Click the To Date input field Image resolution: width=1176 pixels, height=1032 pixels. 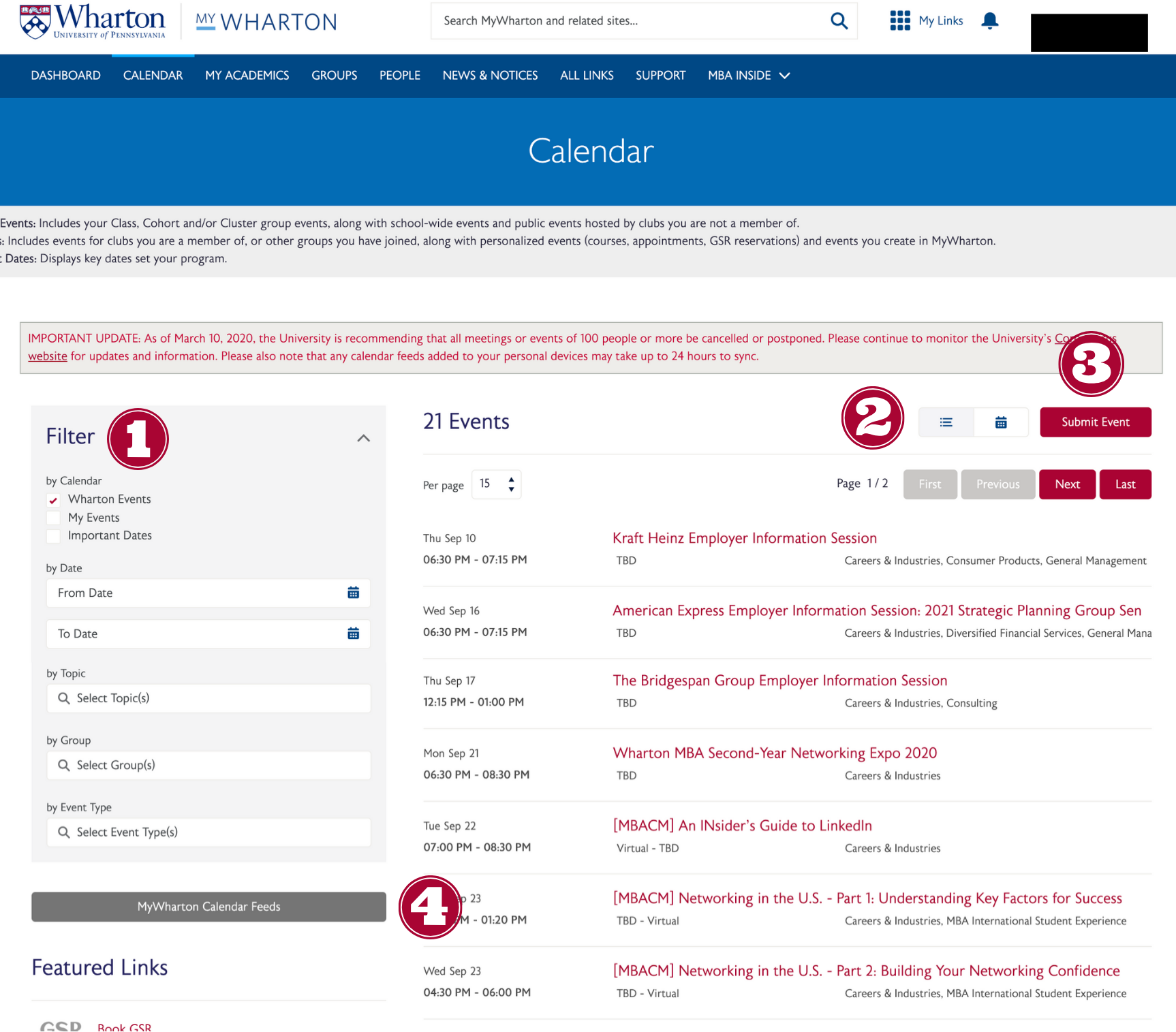point(208,634)
